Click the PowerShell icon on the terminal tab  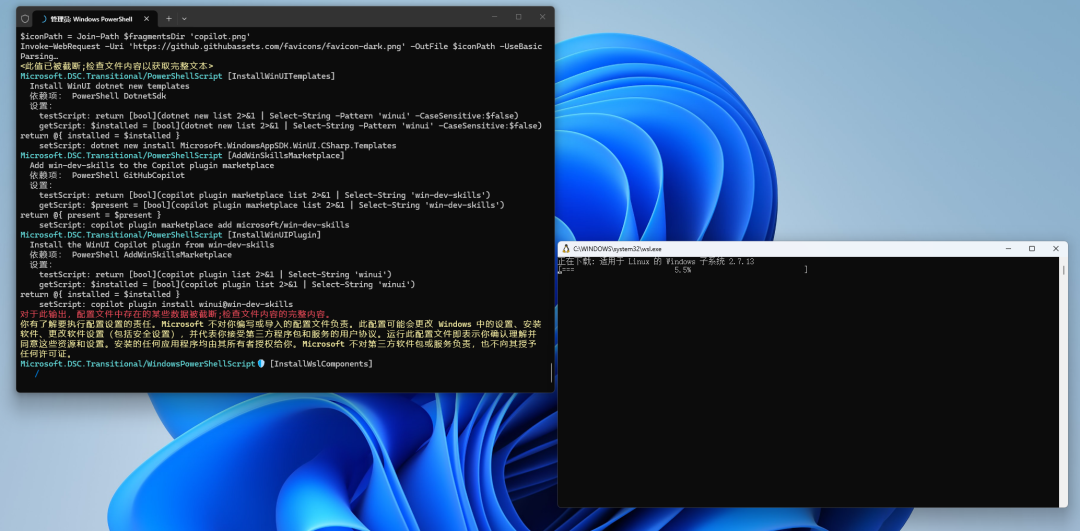click(44, 19)
